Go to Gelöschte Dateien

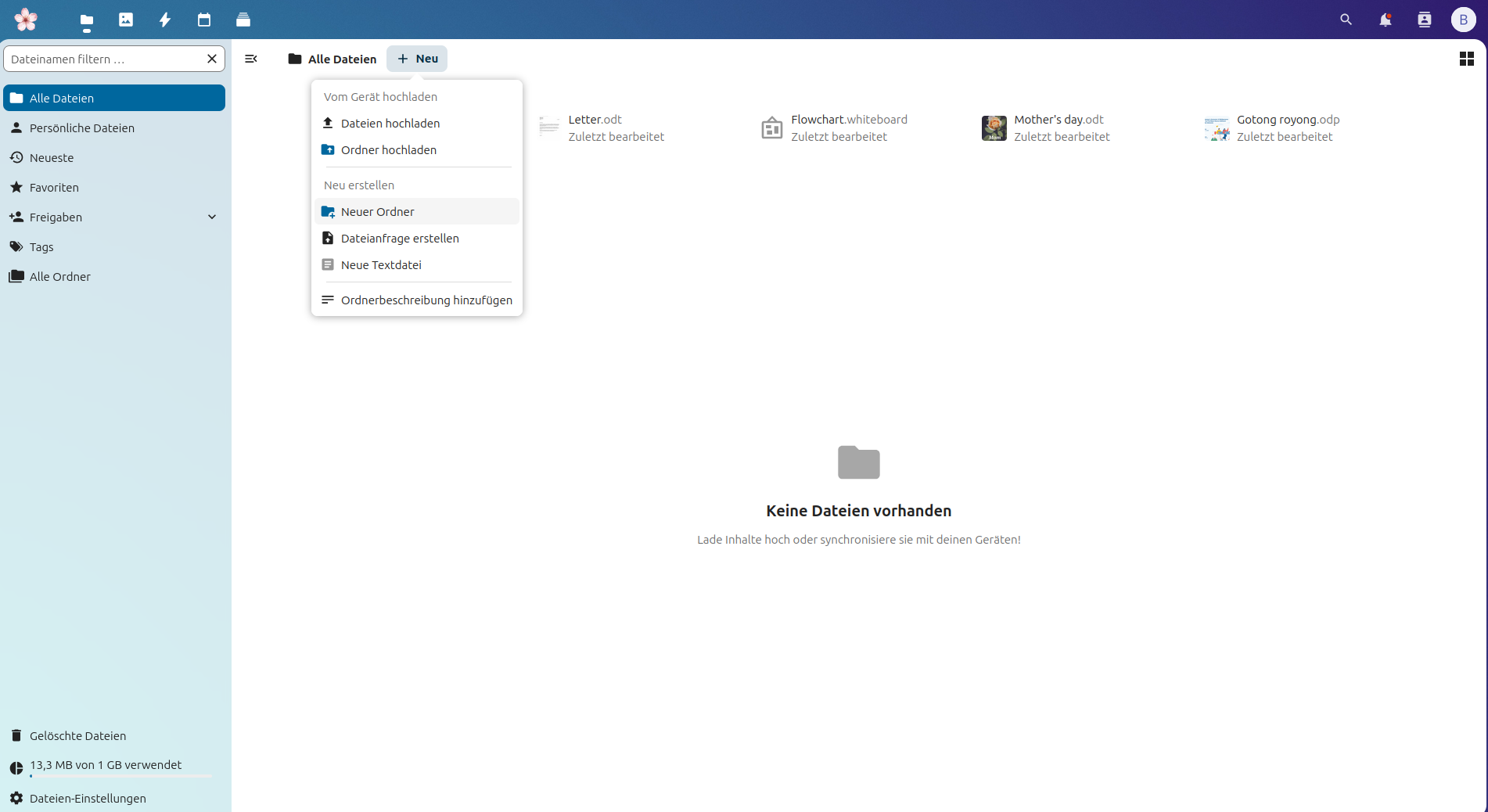coord(77,735)
